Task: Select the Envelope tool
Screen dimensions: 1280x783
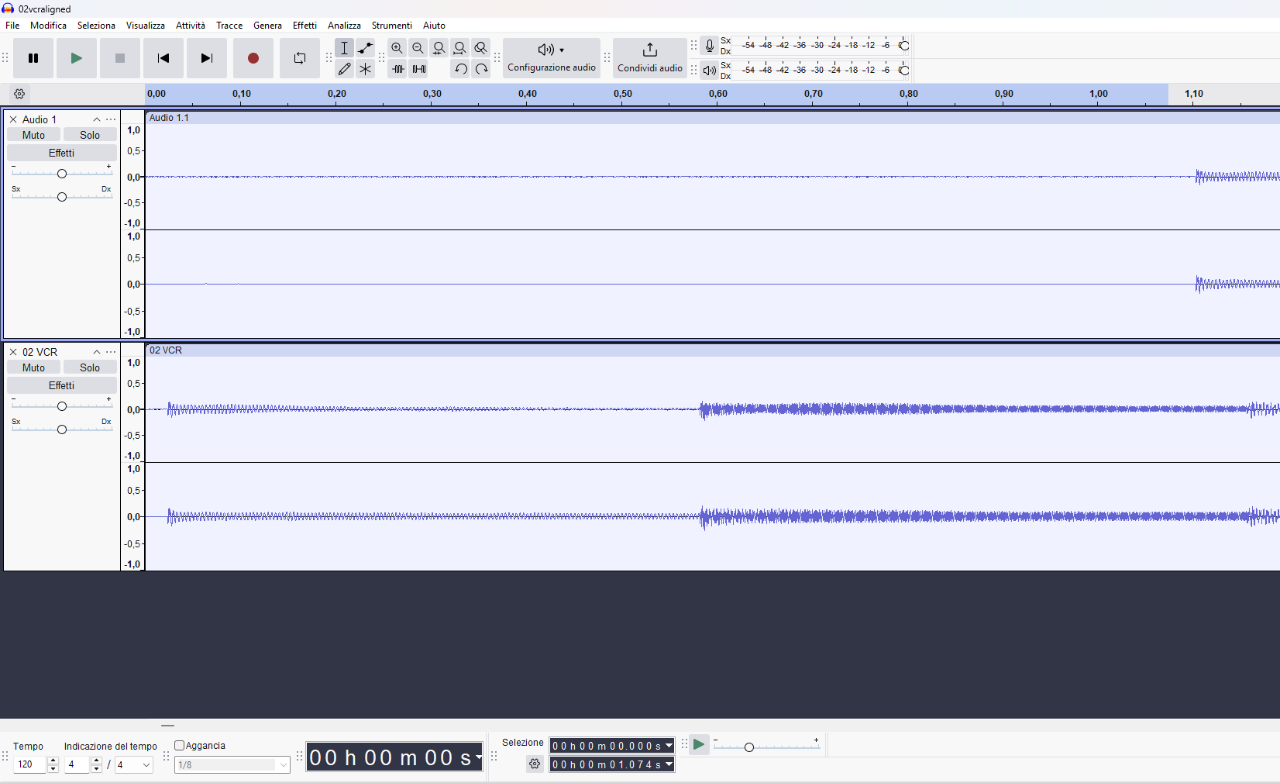Action: (x=365, y=48)
